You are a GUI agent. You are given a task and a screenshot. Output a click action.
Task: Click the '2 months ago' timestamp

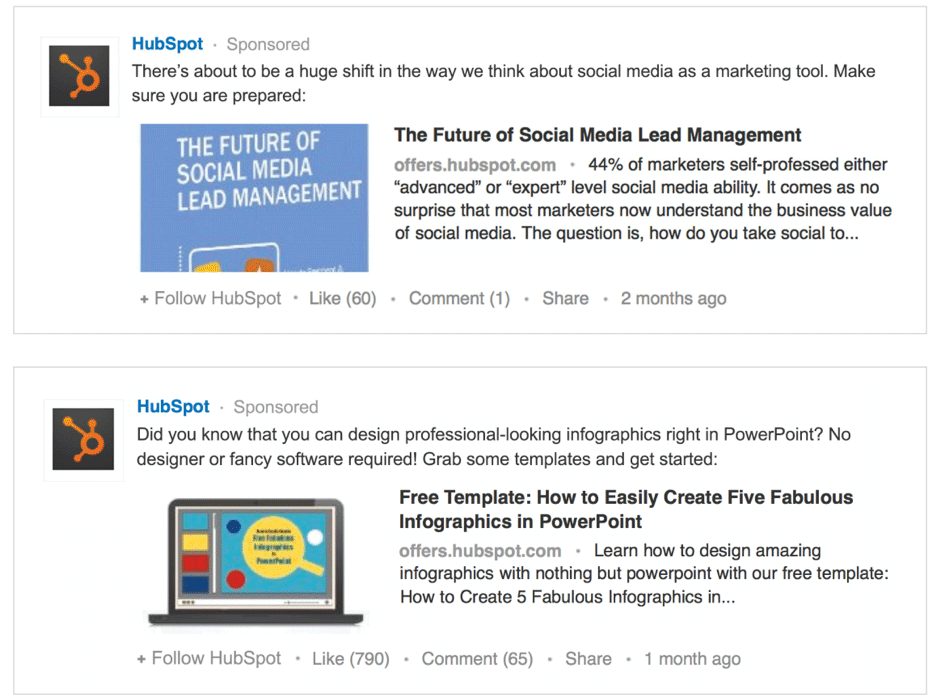(673, 298)
